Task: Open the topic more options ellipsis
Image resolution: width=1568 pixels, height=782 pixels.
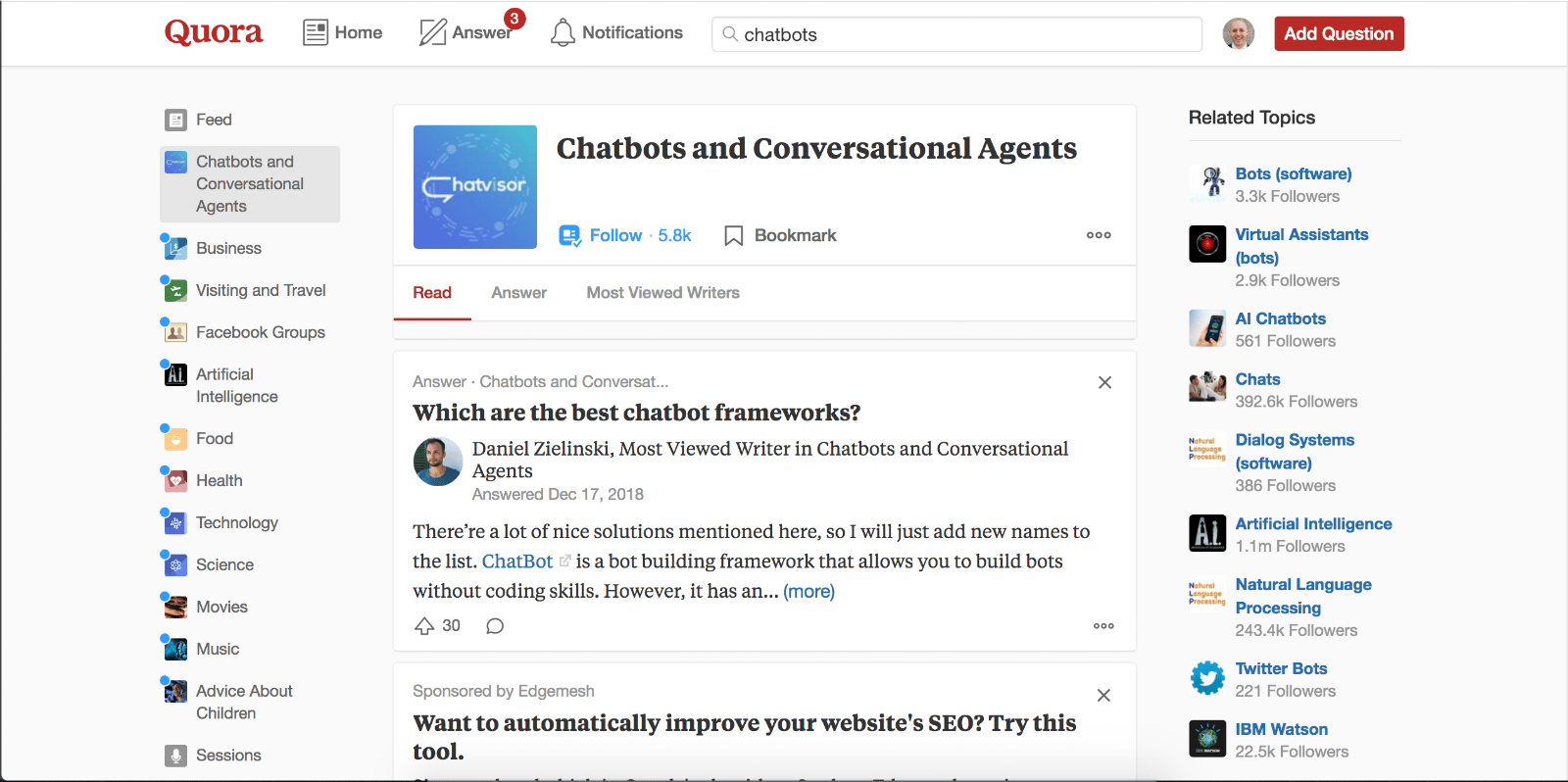Action: point(1099,235)
